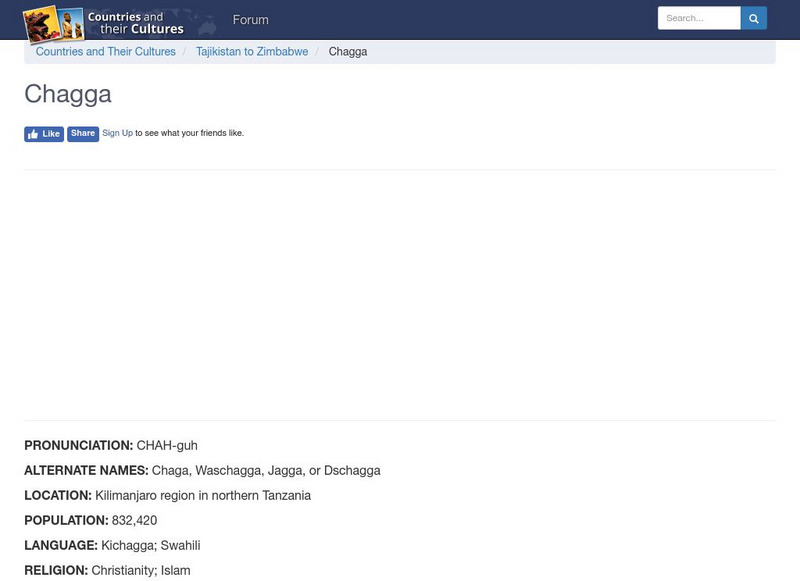
Task: Open the Forum menu item
Action: click(x=251, y=20)
